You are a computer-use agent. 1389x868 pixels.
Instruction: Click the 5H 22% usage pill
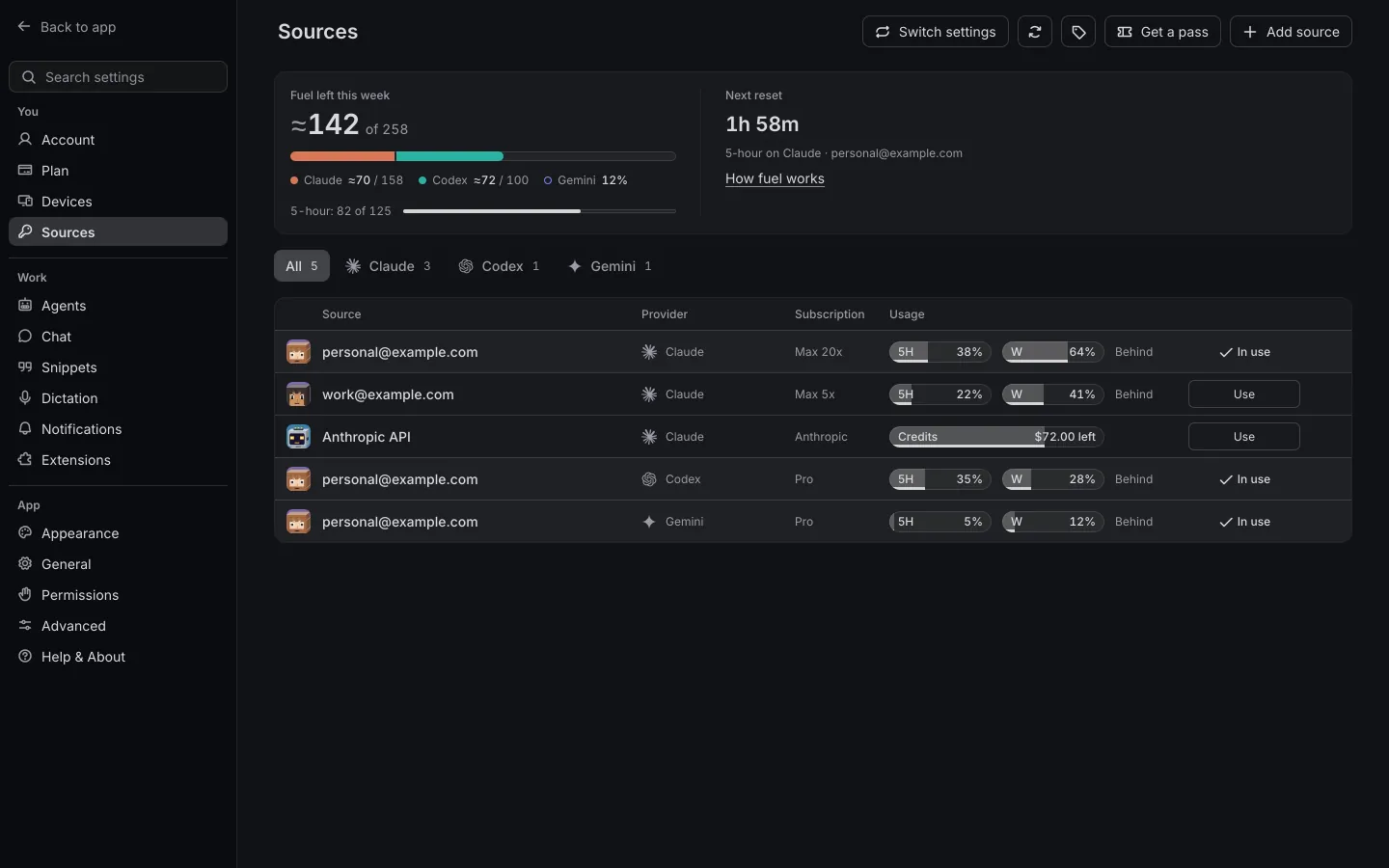[940, 394]
